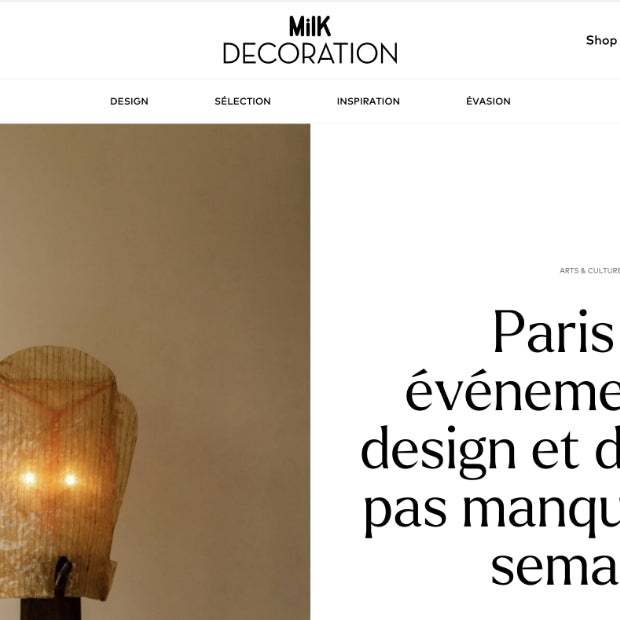
Task: Click the headline word "Paris"
Action: [553, 332]
